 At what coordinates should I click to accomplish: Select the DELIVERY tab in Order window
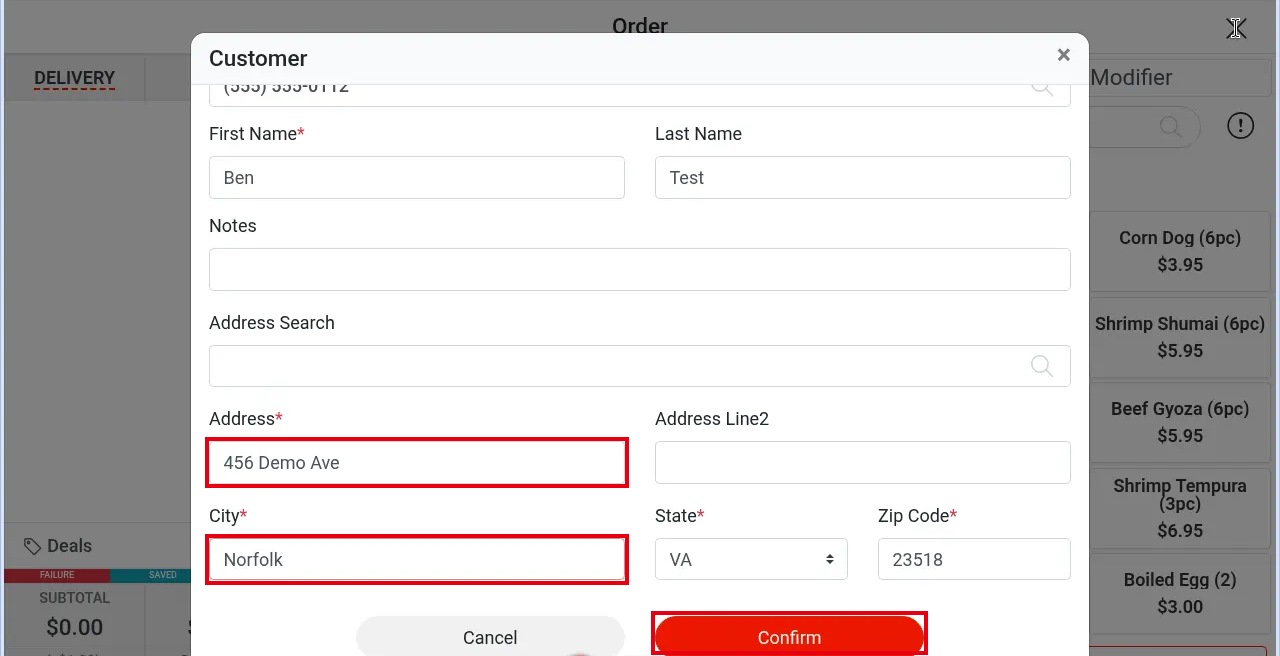[x=75, y=78]
